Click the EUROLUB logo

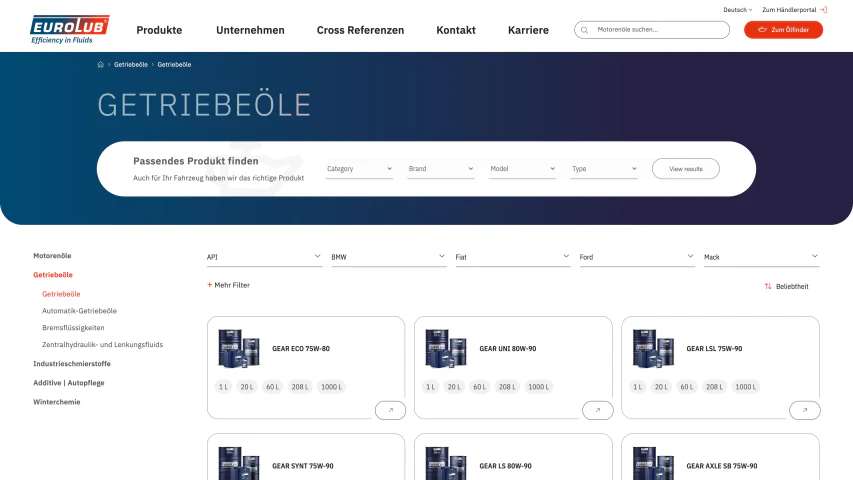(69, 29)
